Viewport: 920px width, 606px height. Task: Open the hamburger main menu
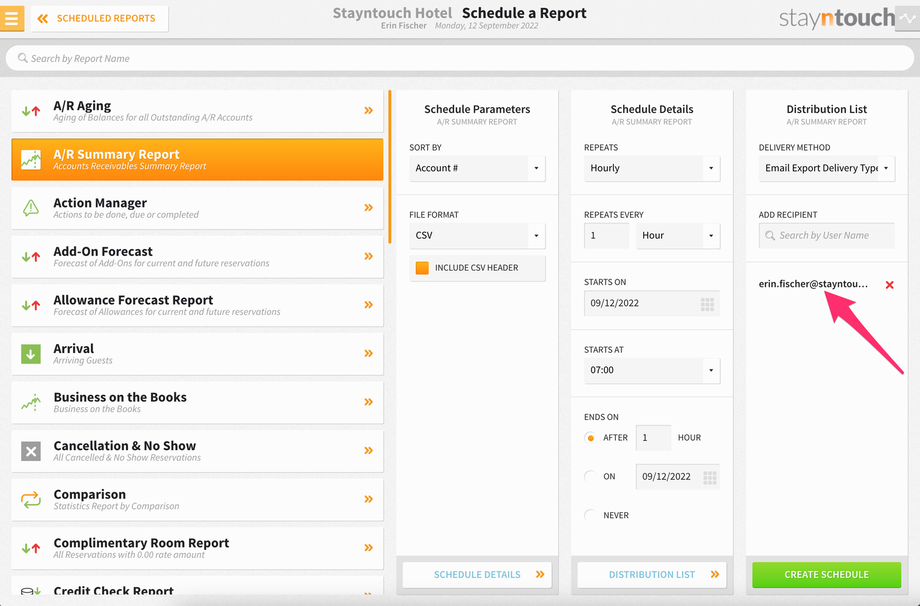[x=12, y=18]
